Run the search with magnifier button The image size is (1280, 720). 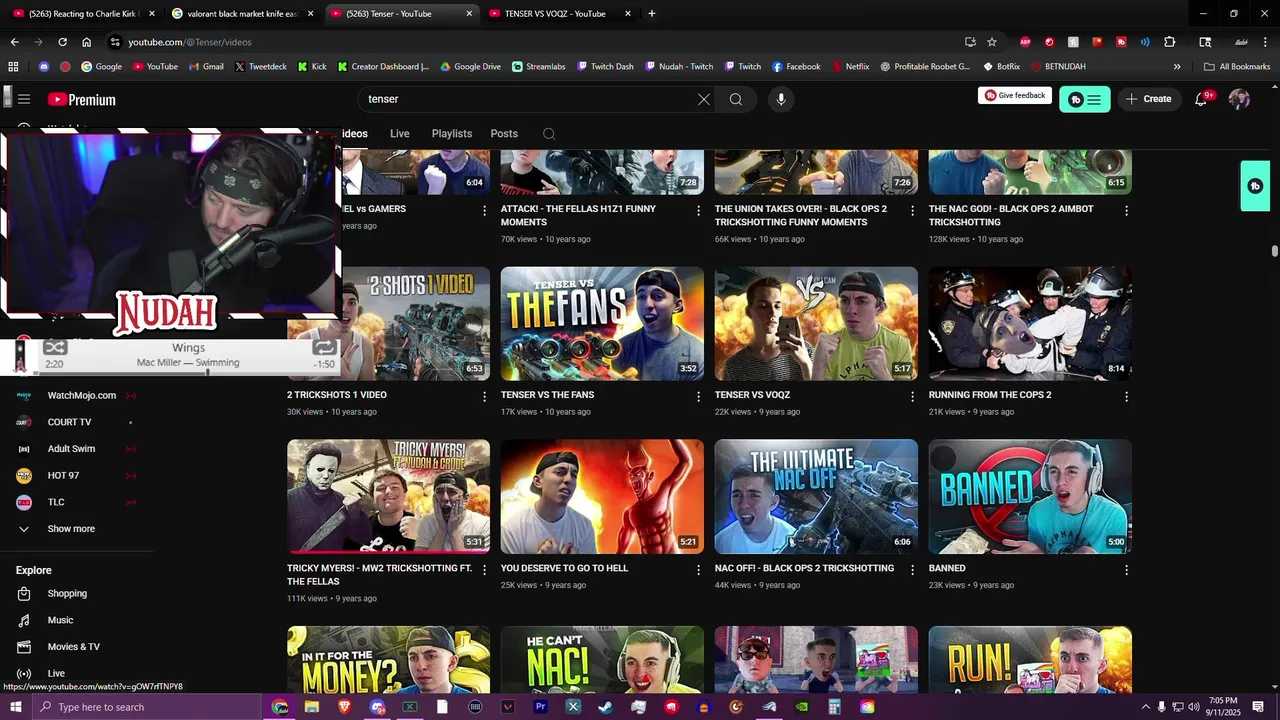tap(736, 99)
